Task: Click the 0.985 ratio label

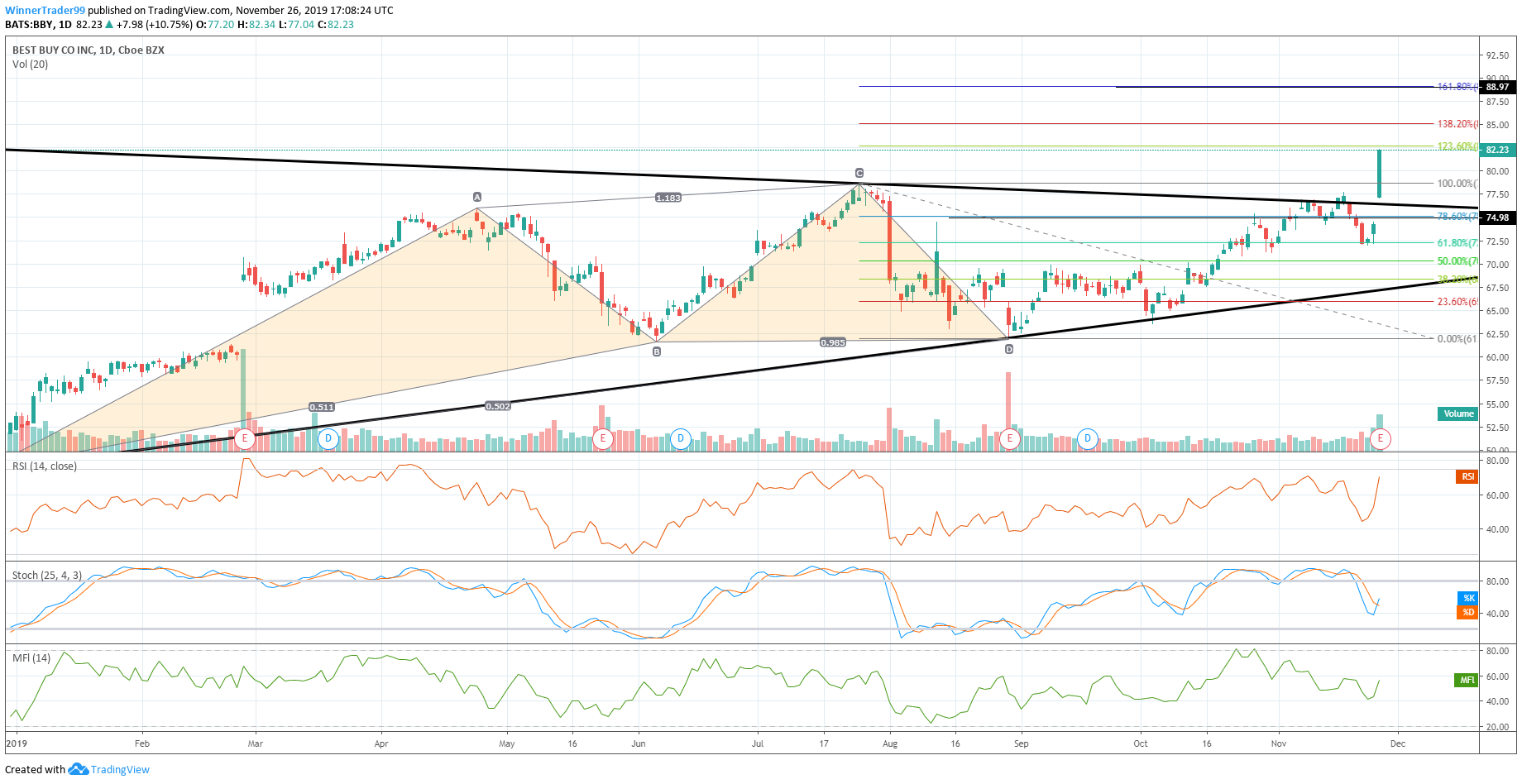Action: (833, 342)
